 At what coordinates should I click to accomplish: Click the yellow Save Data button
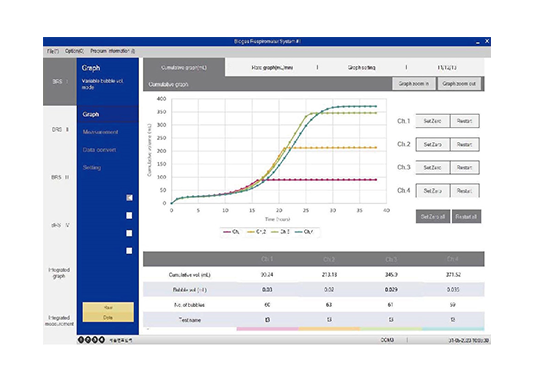coord(108,312)
